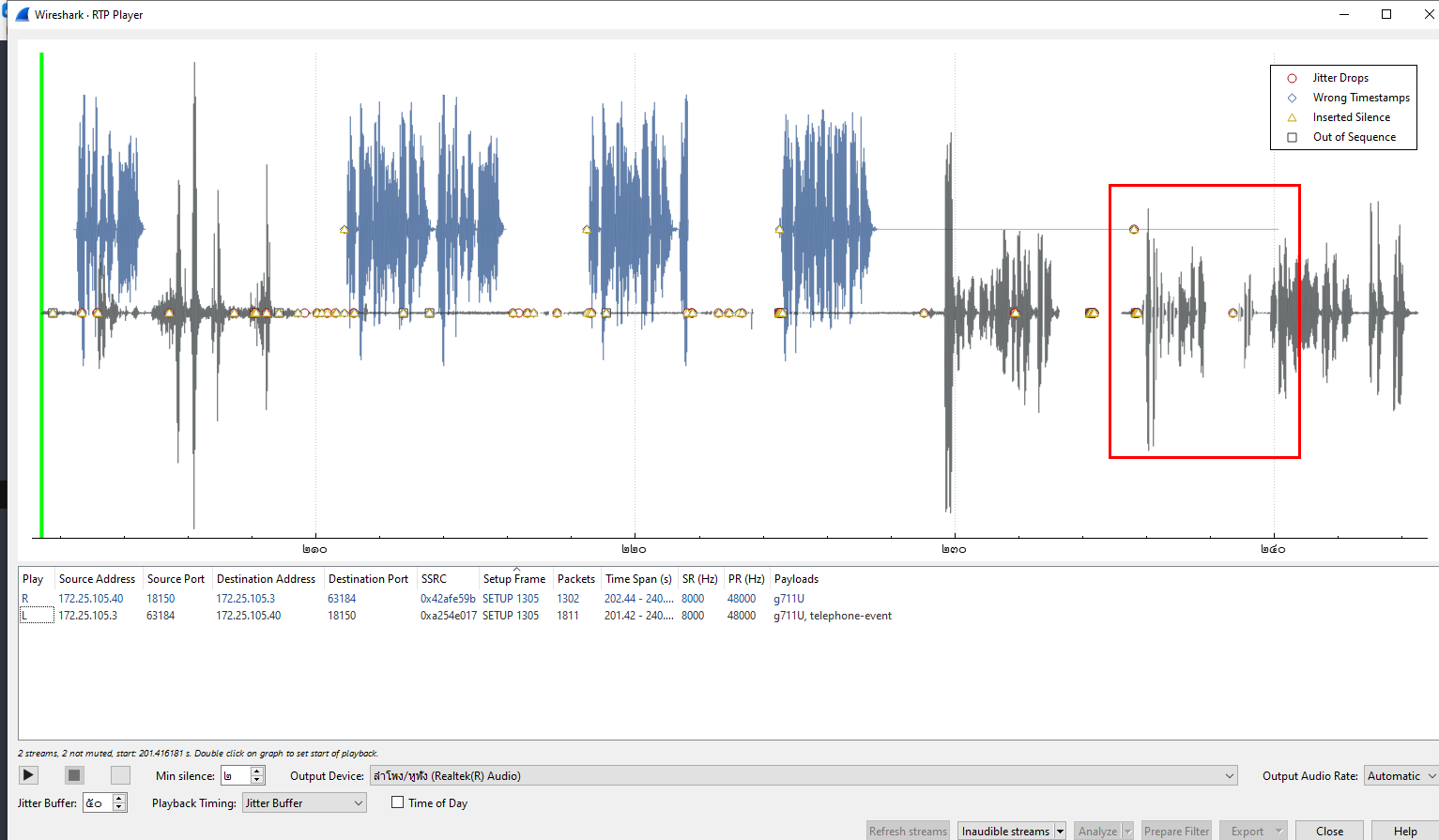Click the Help button
The width and height of the screenshot is (1439, 840).
[1404, 832]
